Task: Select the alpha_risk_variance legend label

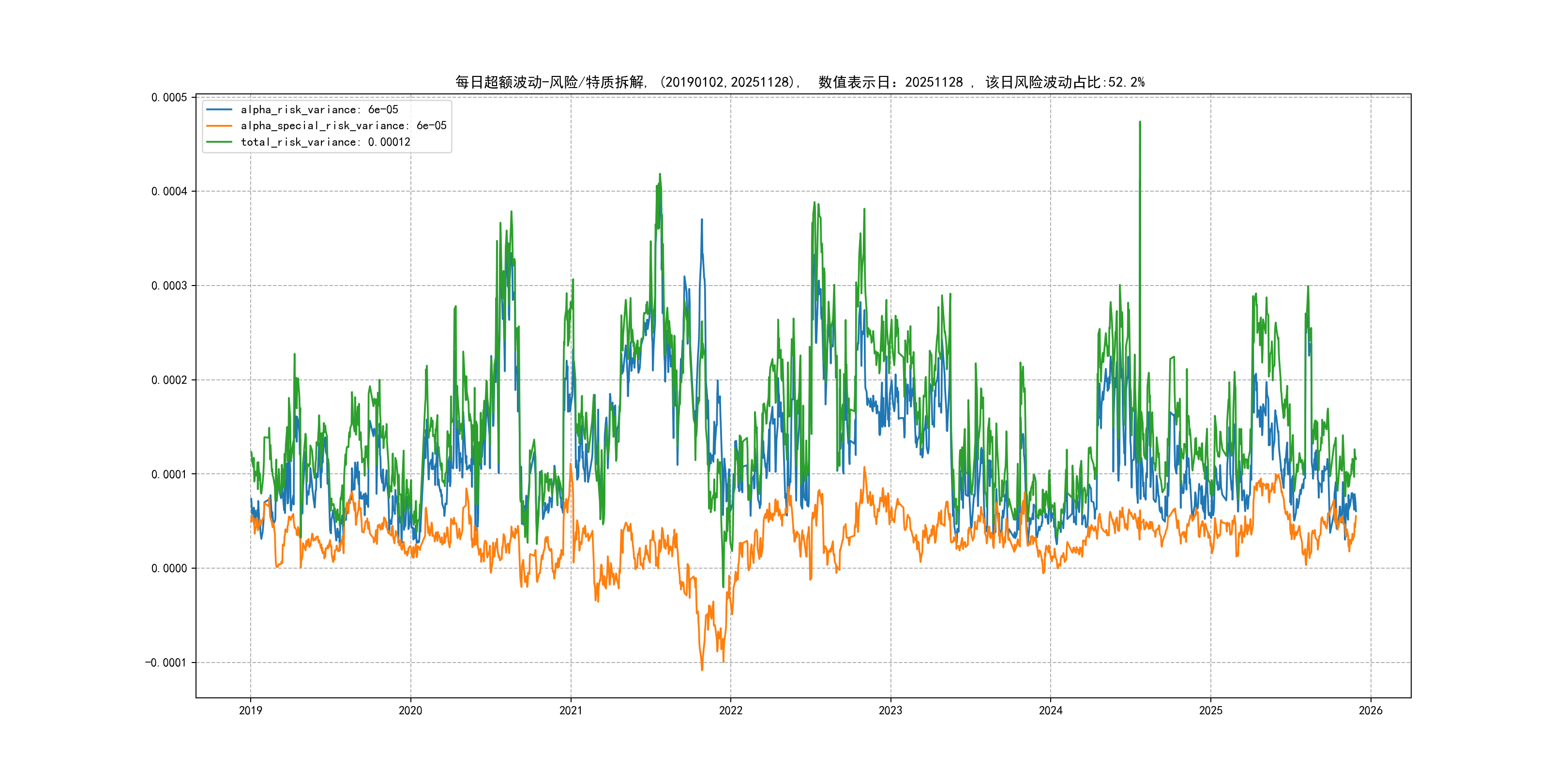Action: [319, 109]
